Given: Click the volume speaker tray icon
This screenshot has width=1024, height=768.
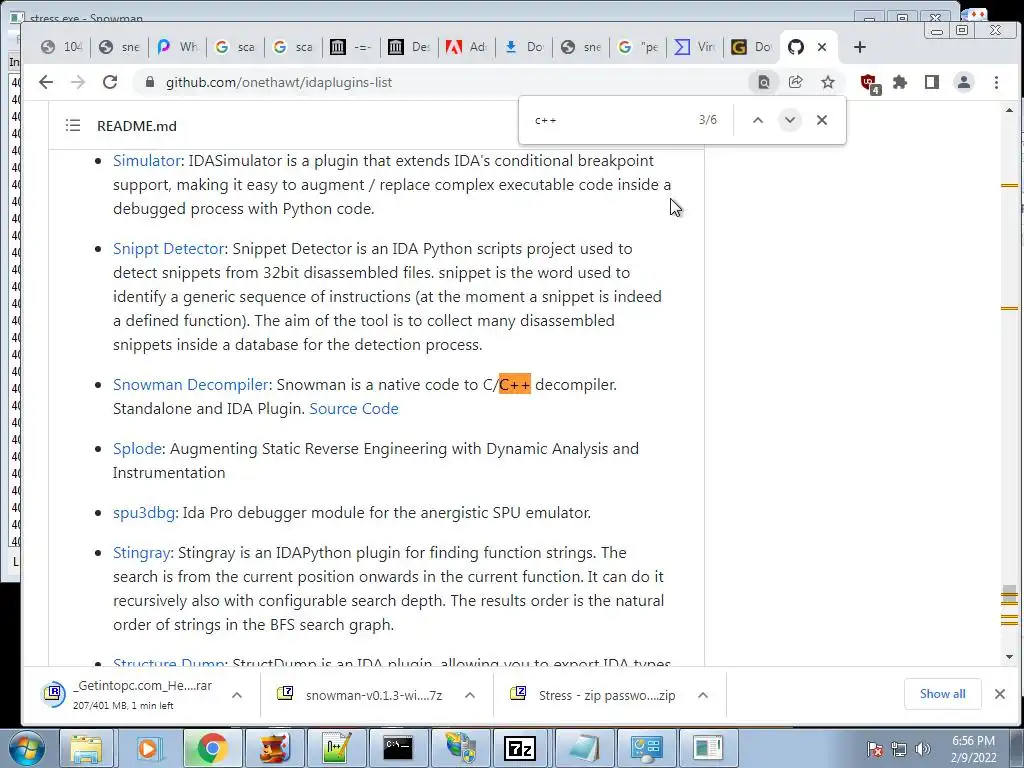Looking at the screenshot, I should [x=923, y=749].
